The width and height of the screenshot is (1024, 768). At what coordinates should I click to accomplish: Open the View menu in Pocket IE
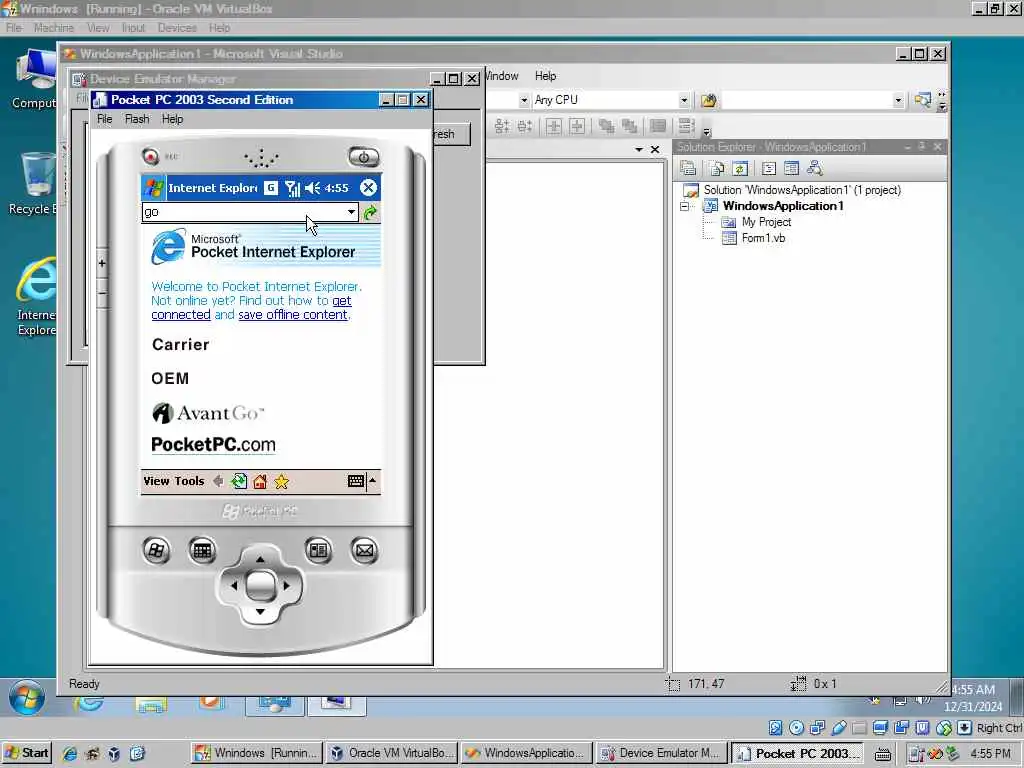pyautogui.click(x=156, y=481)
